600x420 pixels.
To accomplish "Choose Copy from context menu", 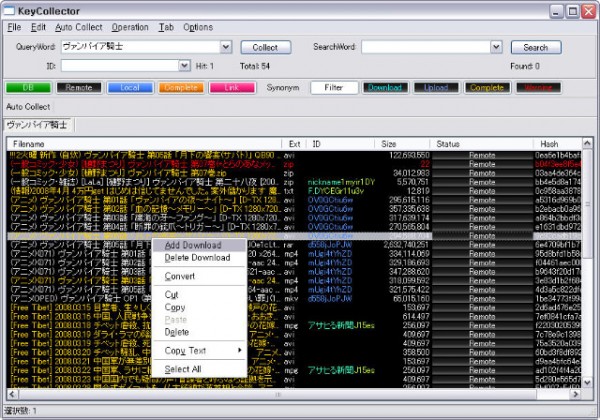I will coord(199,307).
